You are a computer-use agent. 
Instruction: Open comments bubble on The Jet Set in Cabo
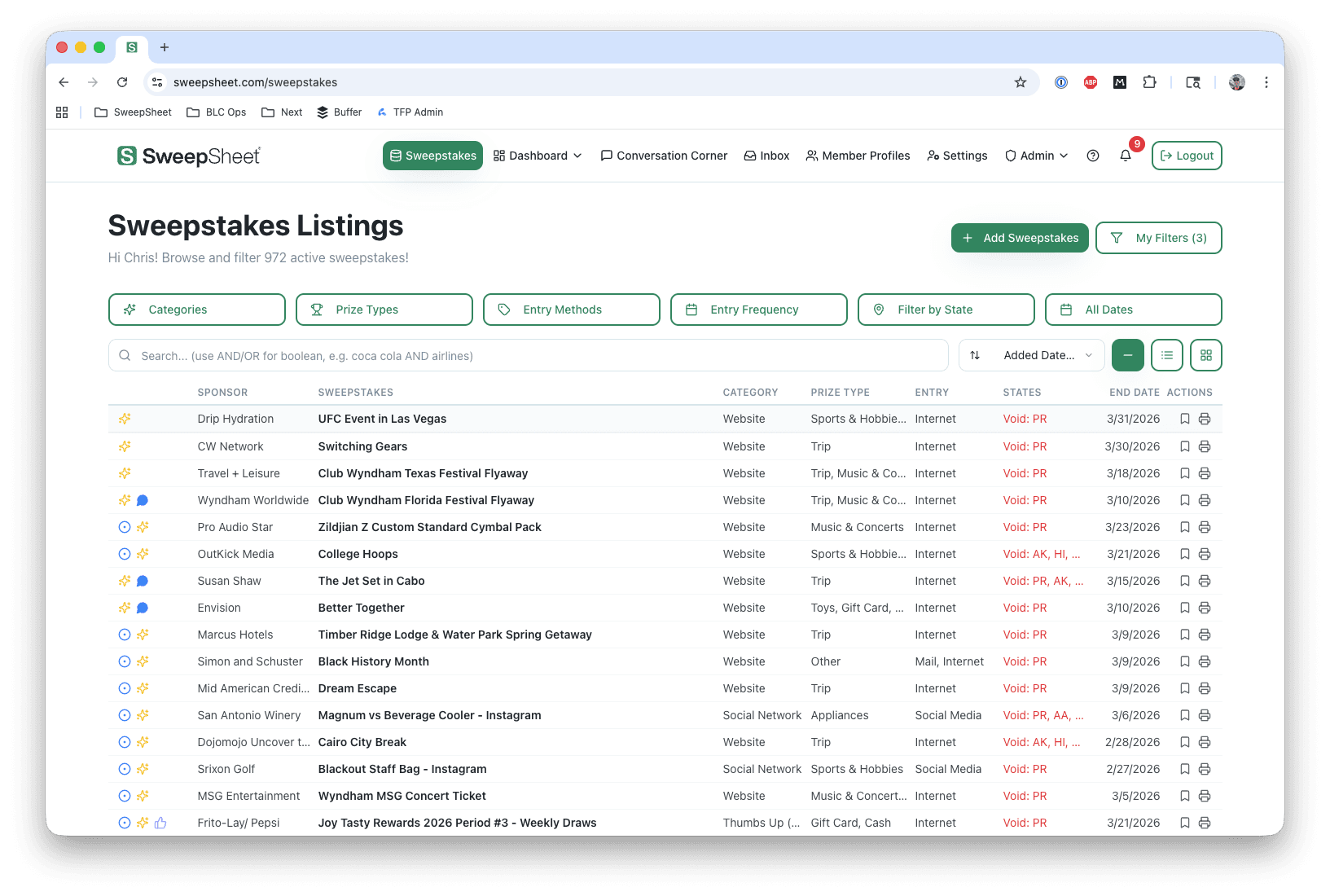pos(143,581)
